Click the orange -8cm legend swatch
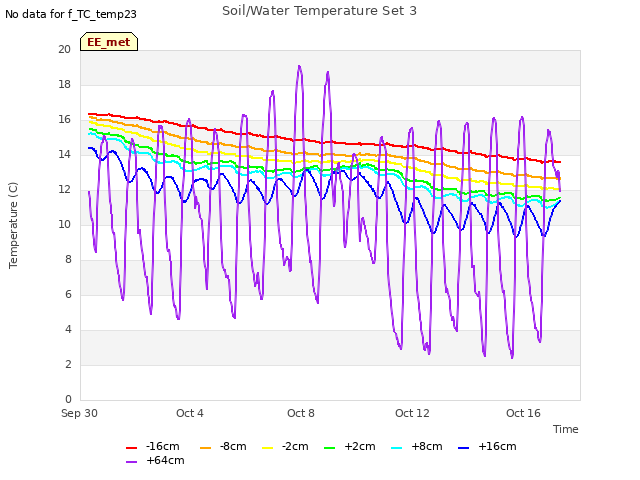Image resolution: width=640 pixels, height=480 pixels. (x=205, y=448)
